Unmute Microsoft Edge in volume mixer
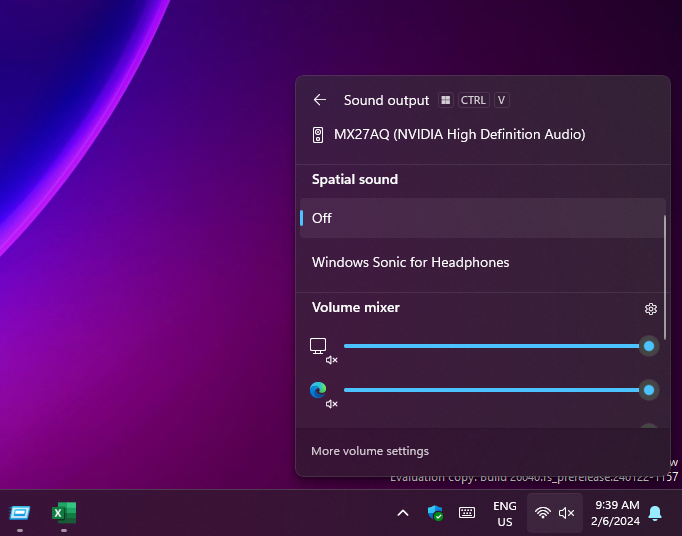The image size is (682, 536). click(x=322, y=395)
